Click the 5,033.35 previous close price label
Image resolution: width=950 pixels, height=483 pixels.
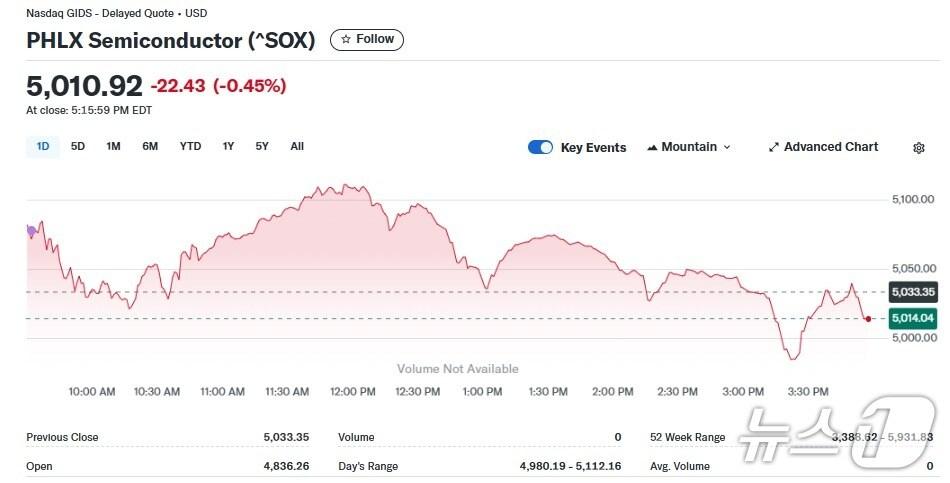(x=912, y=292)
